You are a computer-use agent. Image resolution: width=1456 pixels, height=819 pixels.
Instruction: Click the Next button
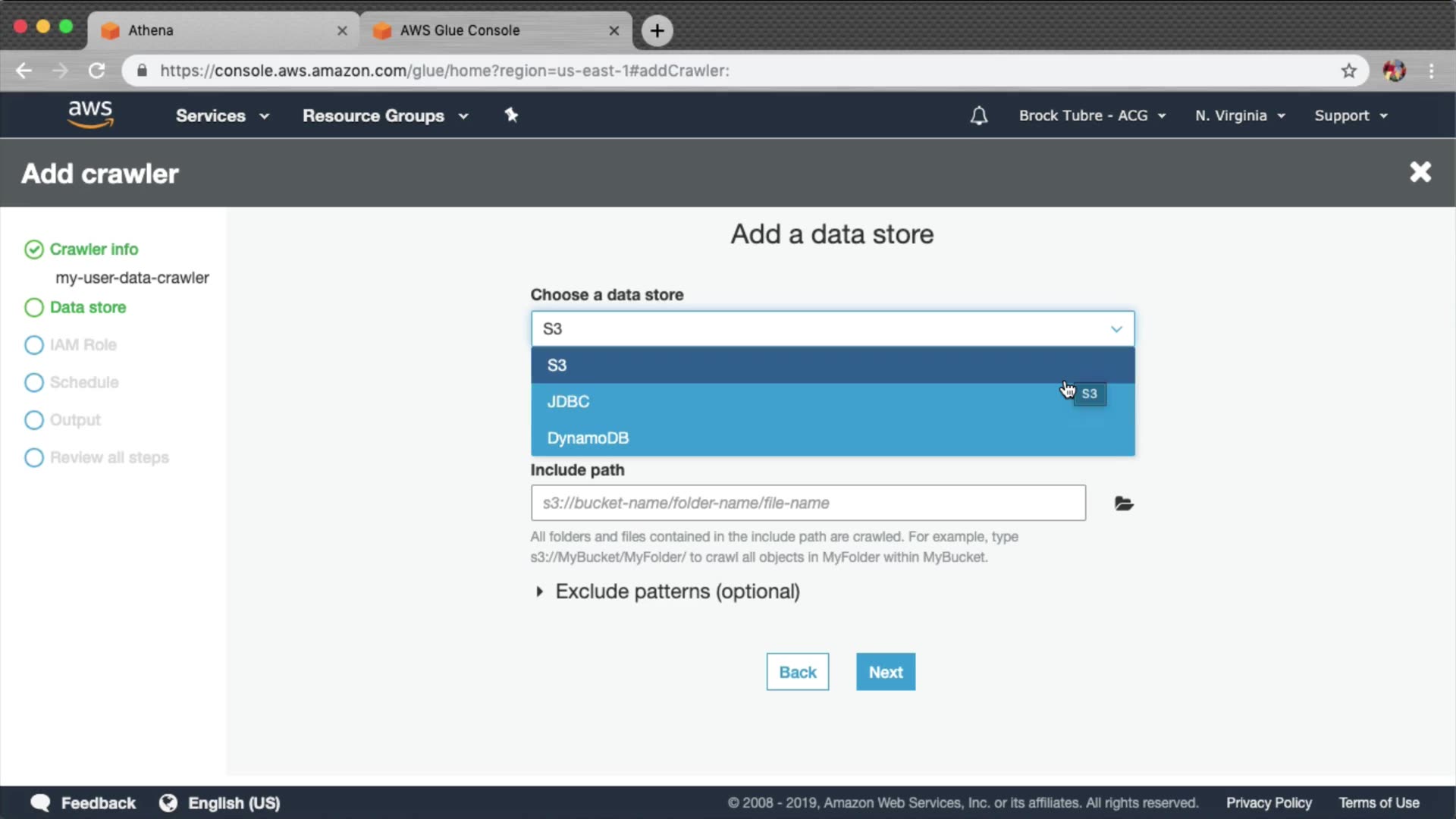click(885, 672)
